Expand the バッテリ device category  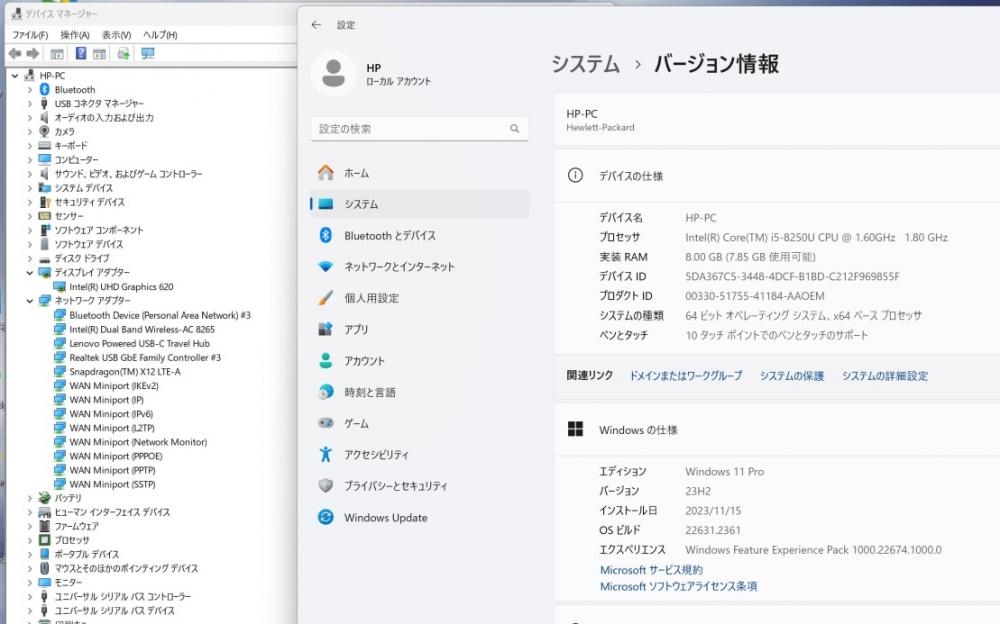[x=29, y=498]
